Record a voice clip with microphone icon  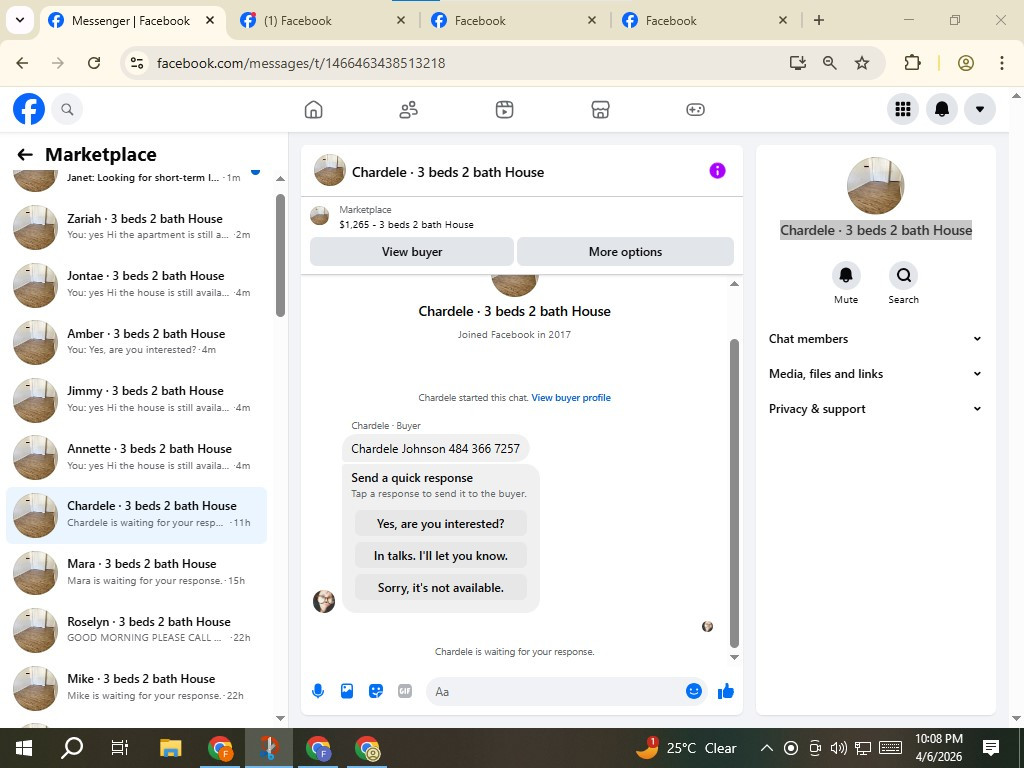click(x=318, y=691)
